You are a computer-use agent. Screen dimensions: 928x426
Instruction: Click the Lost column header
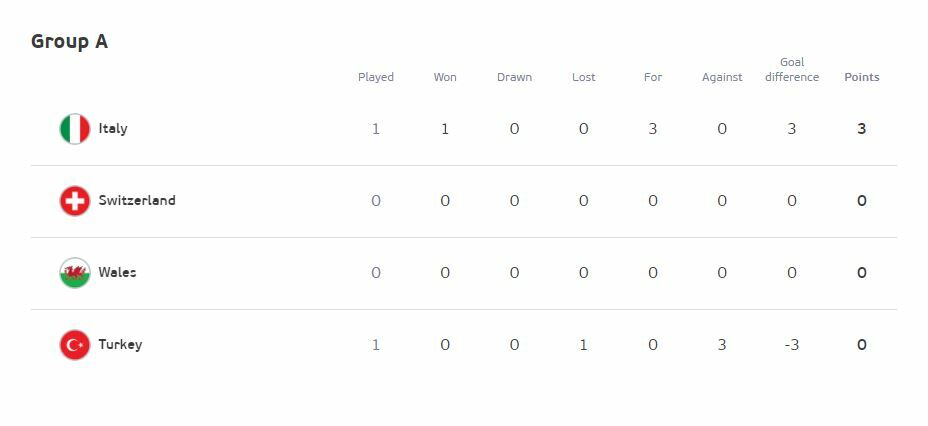point(584,77)
